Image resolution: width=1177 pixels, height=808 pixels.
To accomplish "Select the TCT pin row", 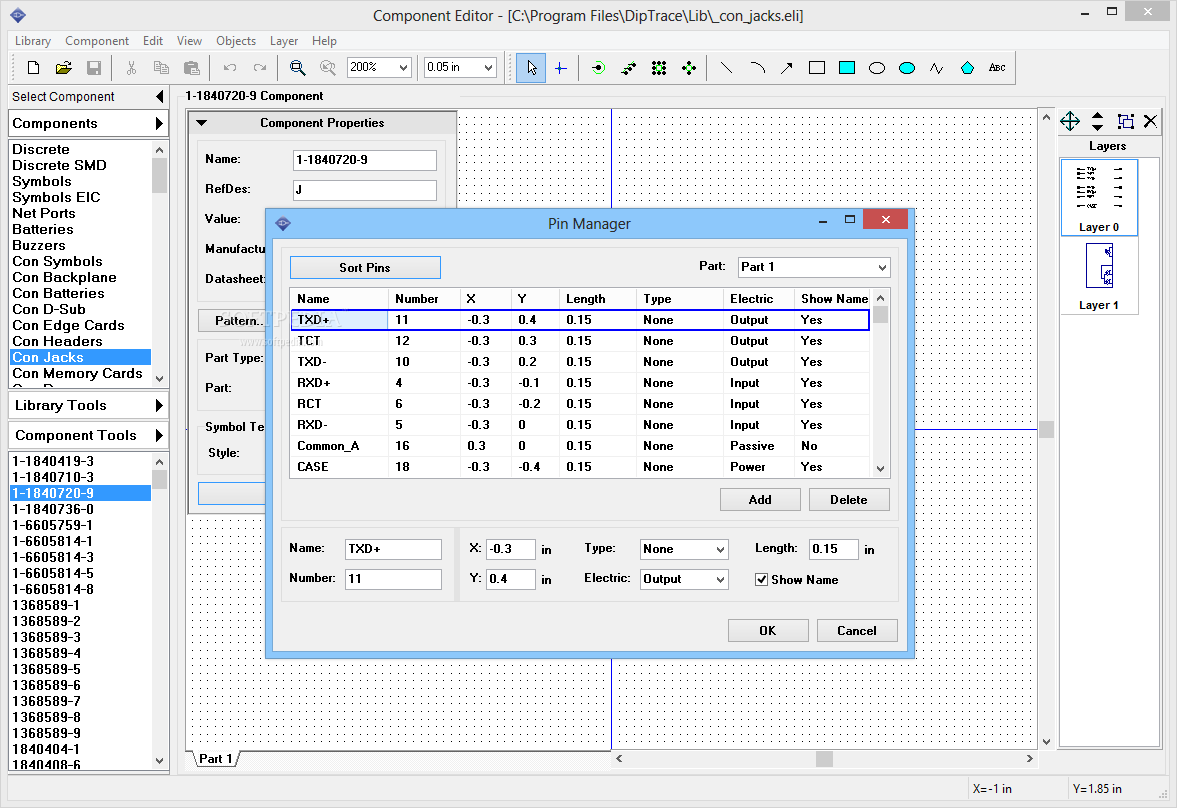I will [x=579, y=341].
